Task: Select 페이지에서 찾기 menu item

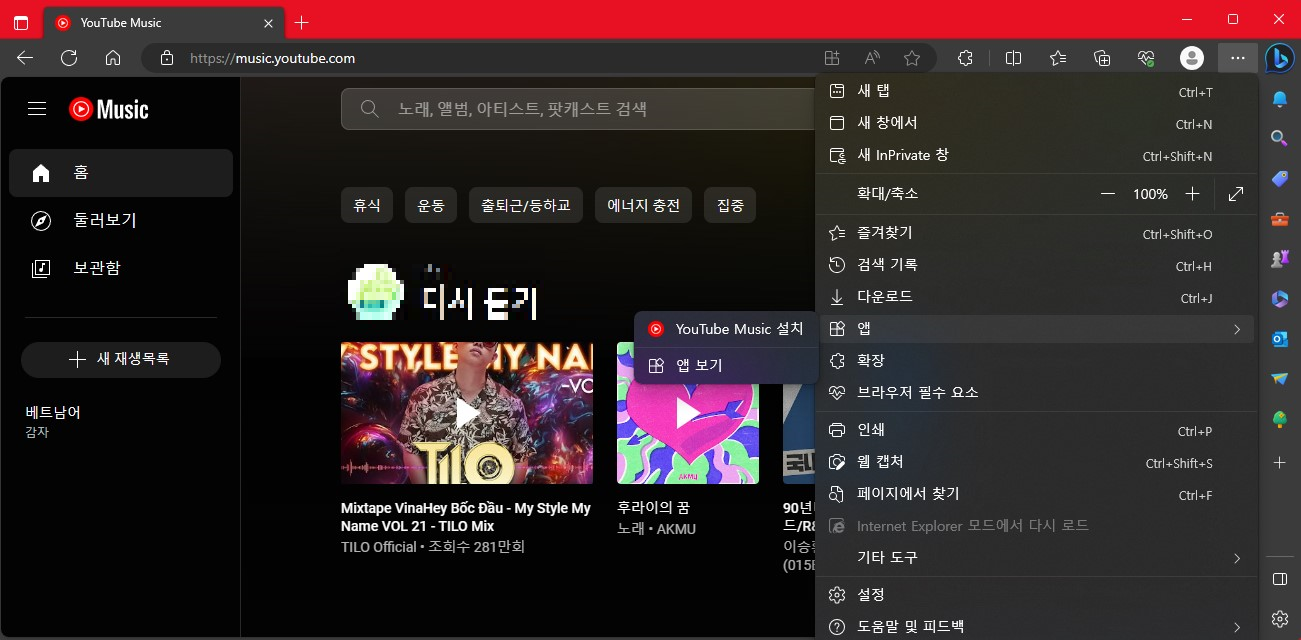Action: coord(1036,495)
